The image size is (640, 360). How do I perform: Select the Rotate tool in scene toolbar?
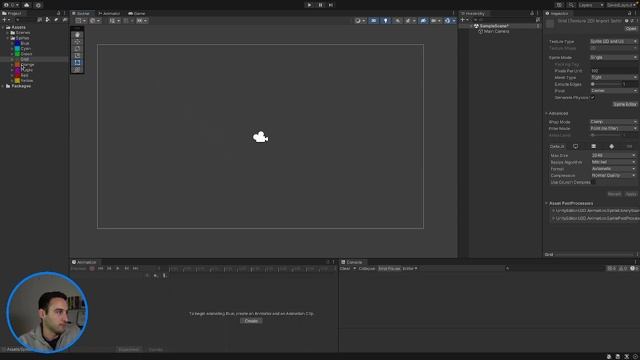pyautogui.click(x=77, y=49)
